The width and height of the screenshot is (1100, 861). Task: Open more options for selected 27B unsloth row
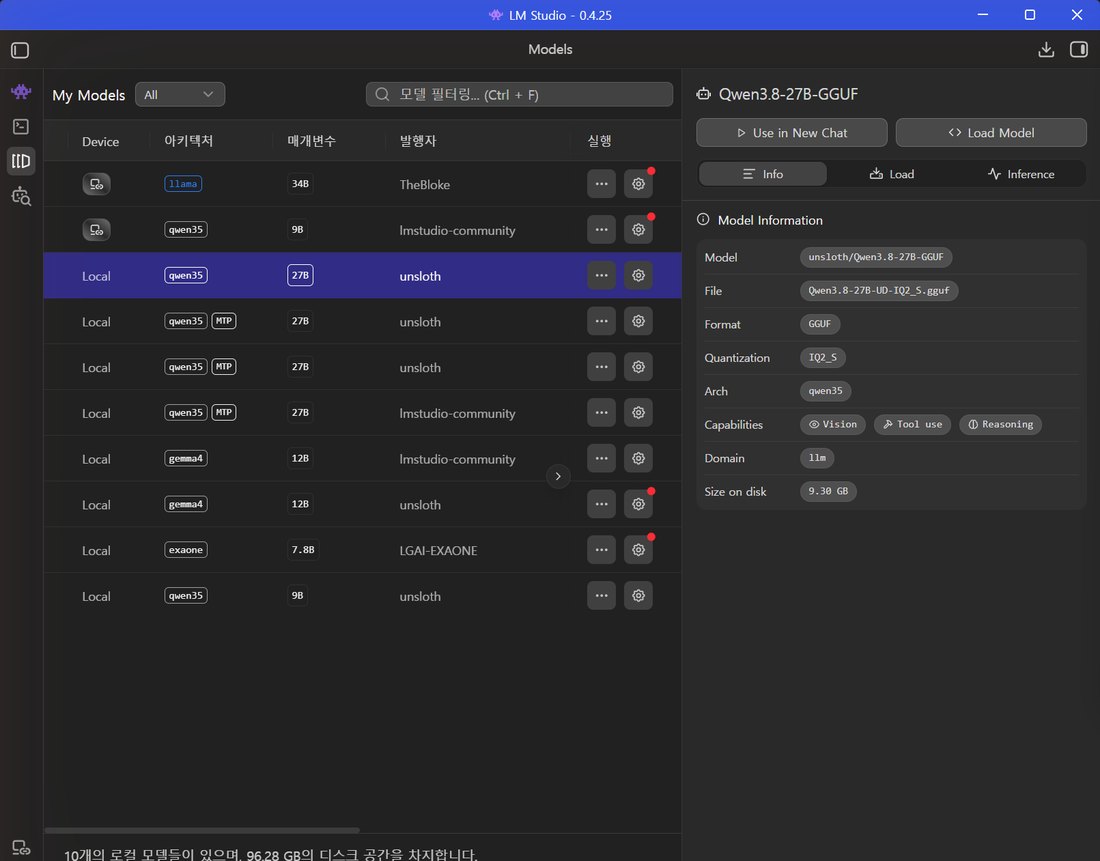tap(601, 275)
